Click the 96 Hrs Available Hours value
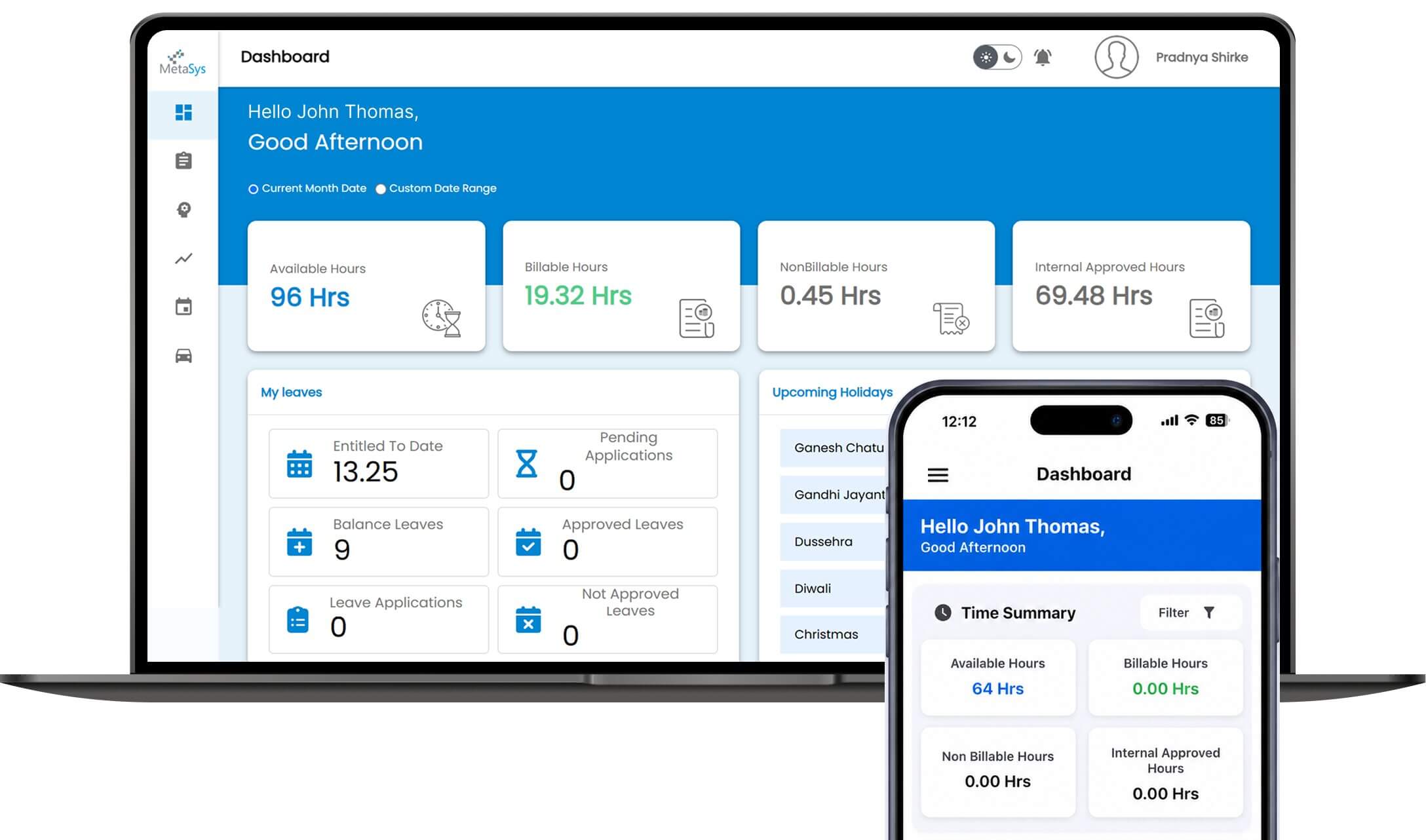 coord(310,297)
